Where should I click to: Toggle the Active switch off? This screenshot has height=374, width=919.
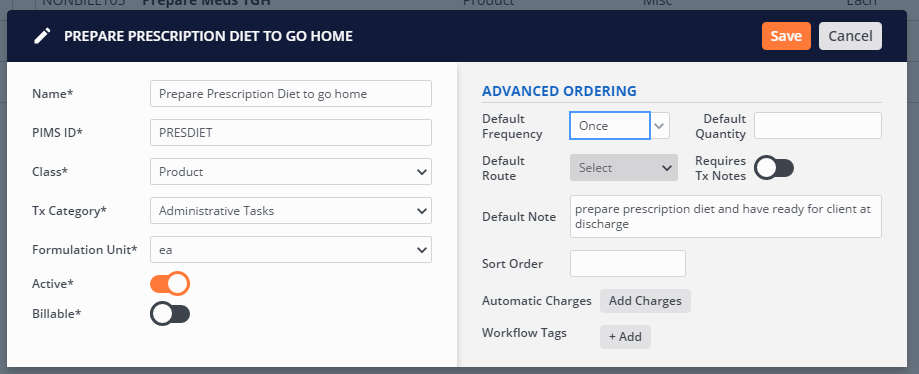point(170,284)
